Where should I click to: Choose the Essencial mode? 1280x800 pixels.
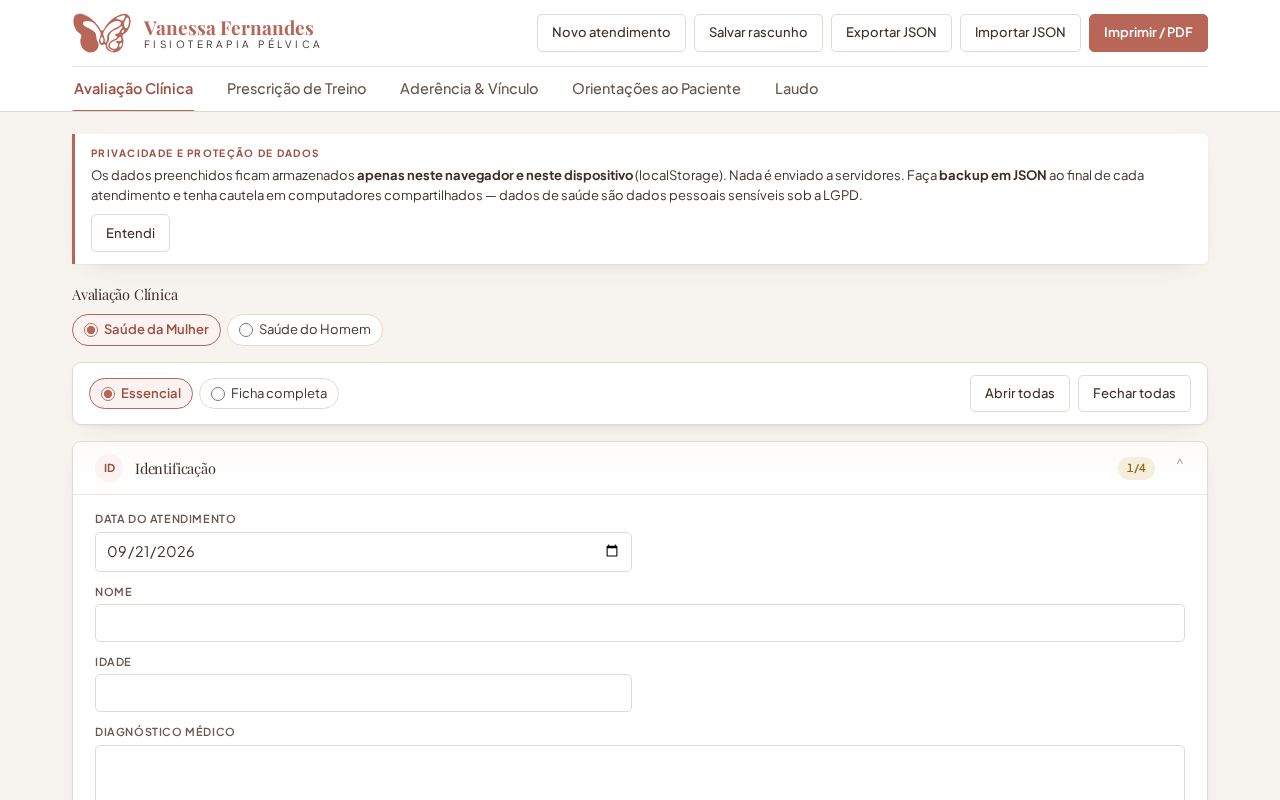[x=141, y=394]
